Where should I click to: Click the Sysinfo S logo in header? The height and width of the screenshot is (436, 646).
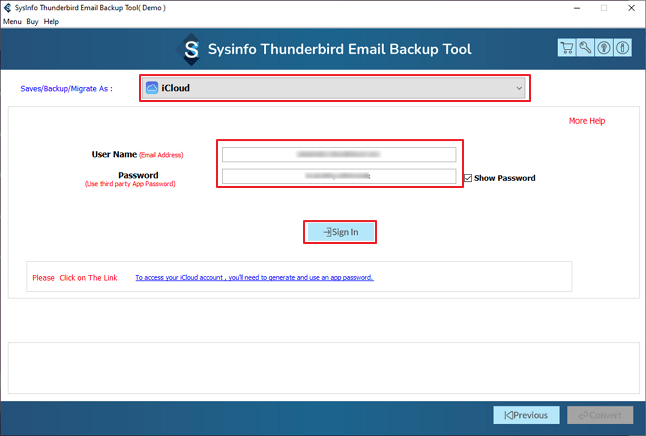192,49
